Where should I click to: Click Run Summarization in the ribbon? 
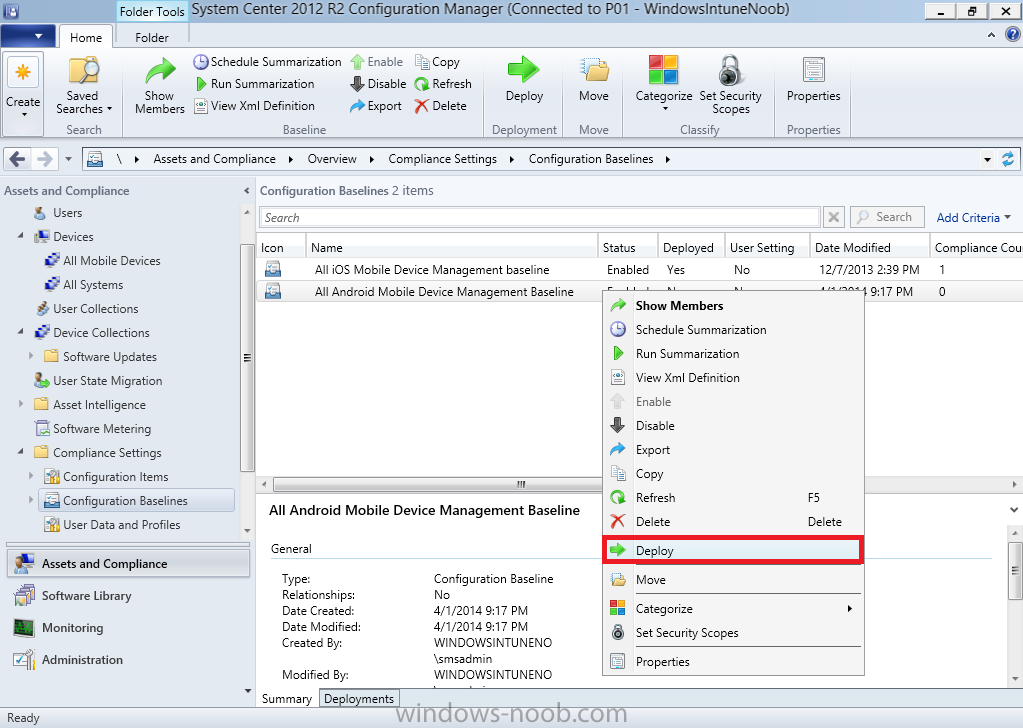pos(255,84)
